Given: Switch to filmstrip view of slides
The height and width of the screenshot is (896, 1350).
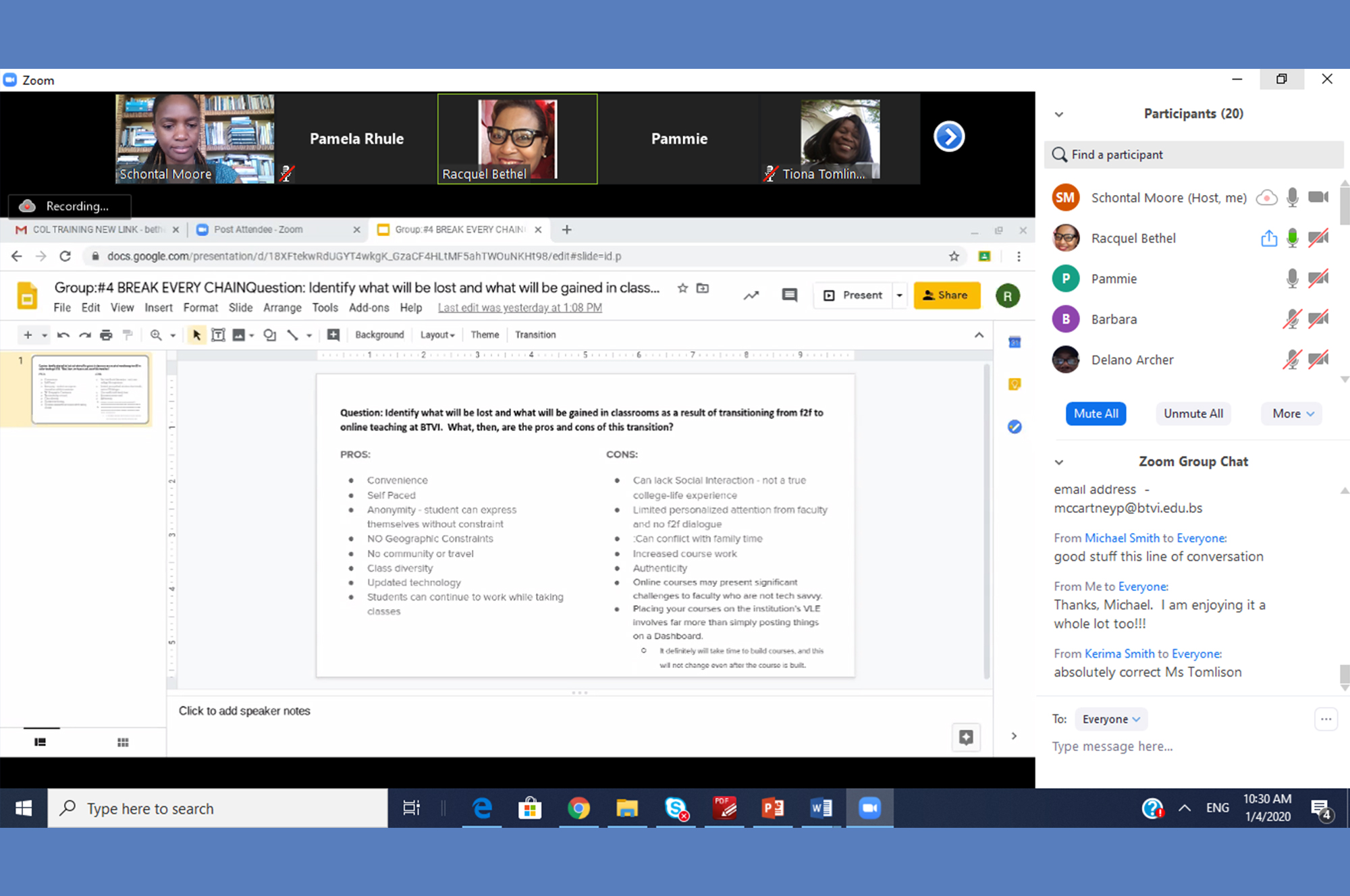Looking at the screenshot, I should click(x=40, y=742).
